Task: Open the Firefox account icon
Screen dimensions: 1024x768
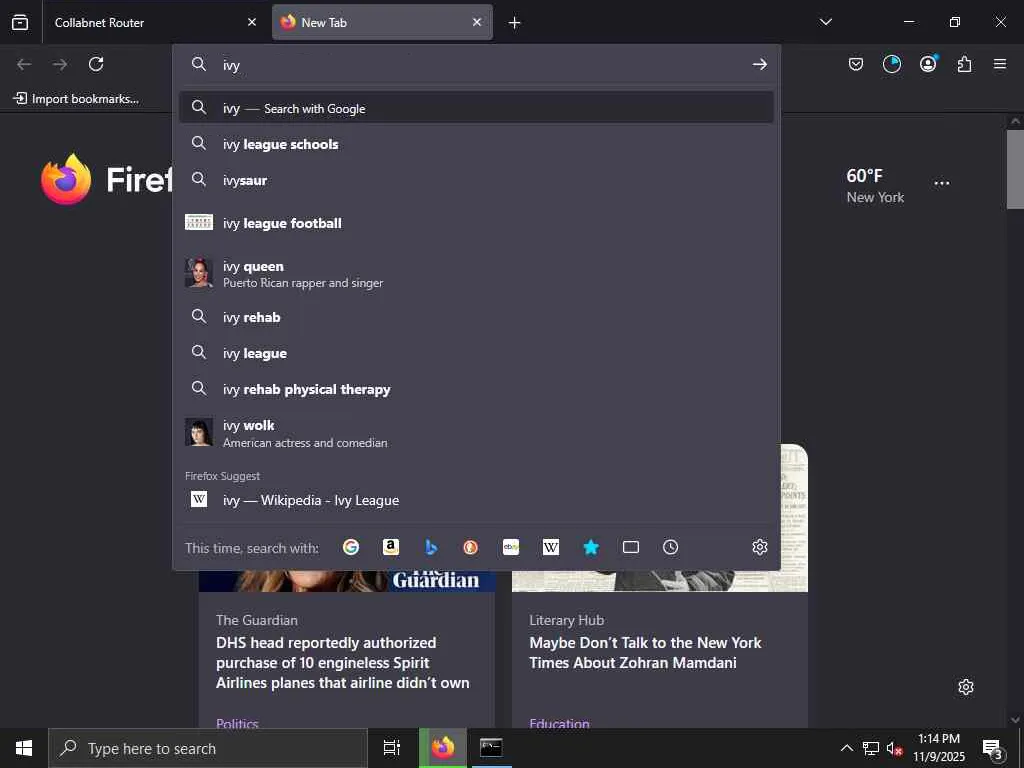Action: (928, 64)
